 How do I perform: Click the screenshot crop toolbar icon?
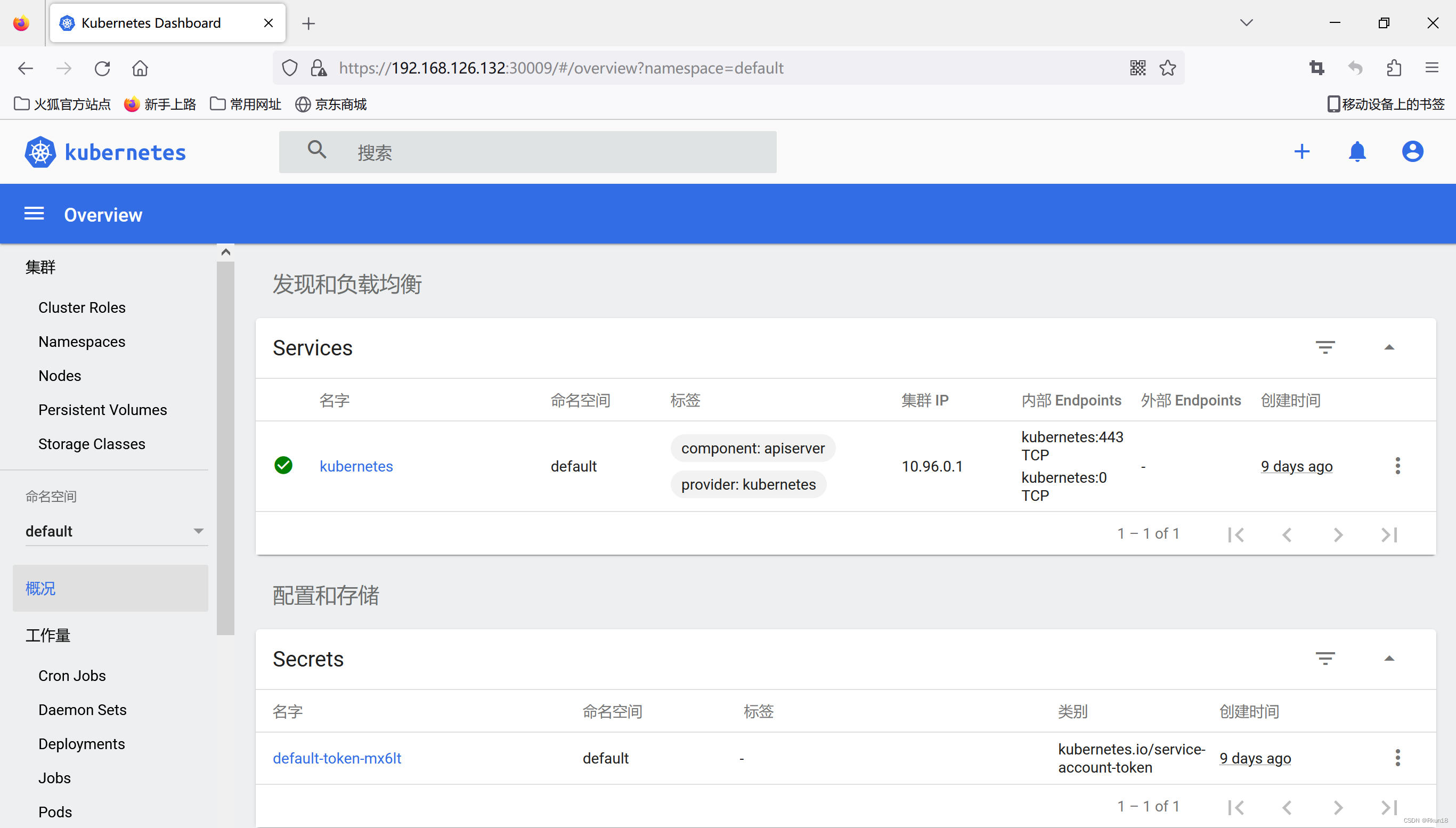click(1317, 68)
